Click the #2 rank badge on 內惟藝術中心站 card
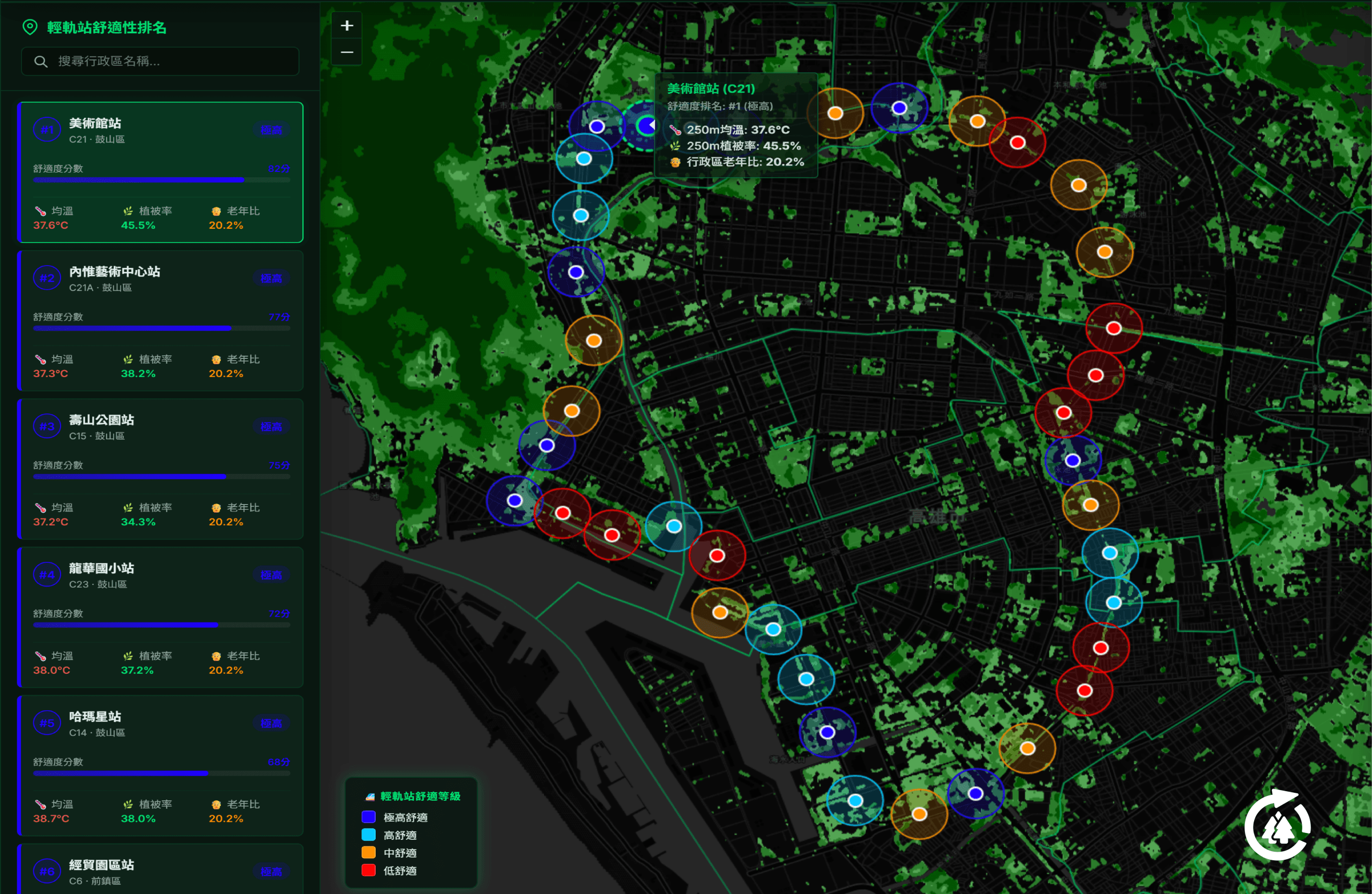Screen dimensions: 1372x894 [x=47, y=278]
